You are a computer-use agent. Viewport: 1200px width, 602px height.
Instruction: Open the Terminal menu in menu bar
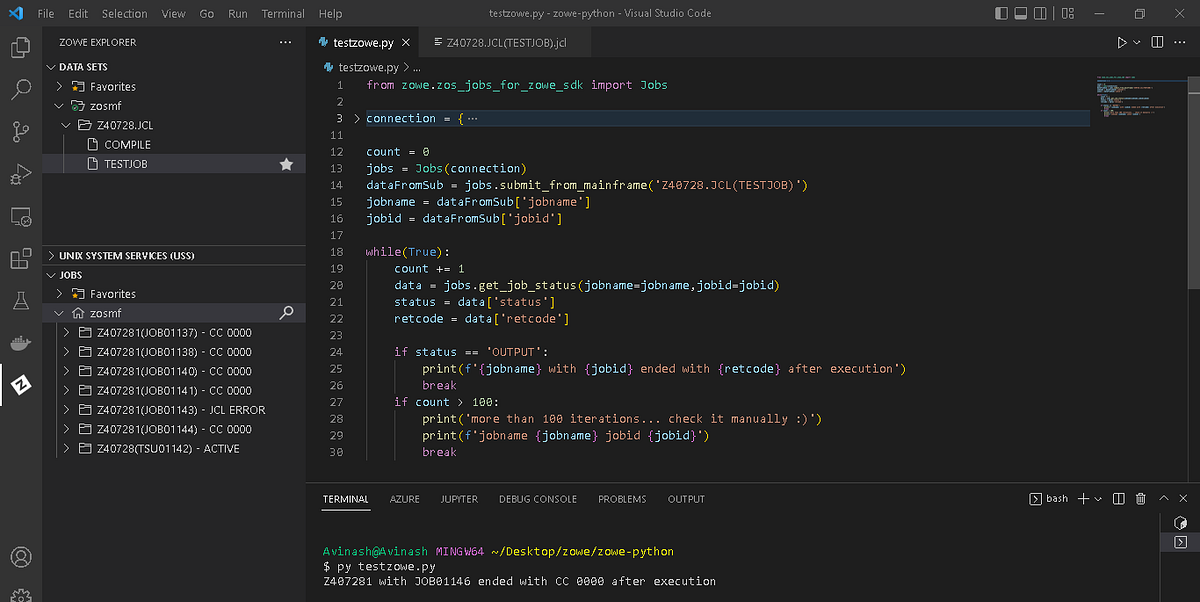click(283, 14)
